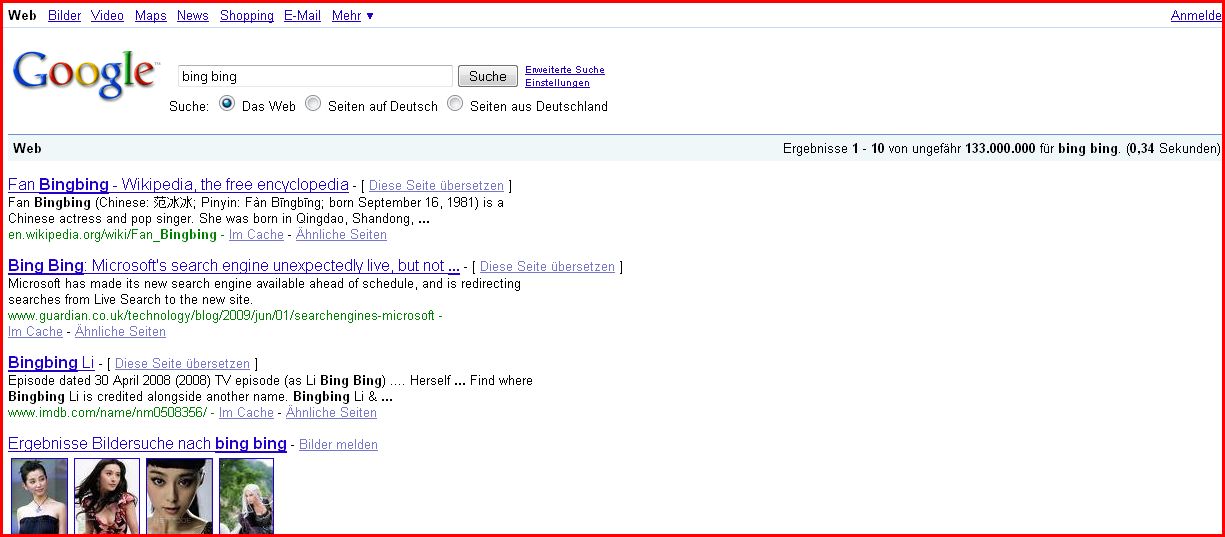Click the bold 'Web' label in results bar
Screen dimensions: 1225x537
[x=27, y=148]
